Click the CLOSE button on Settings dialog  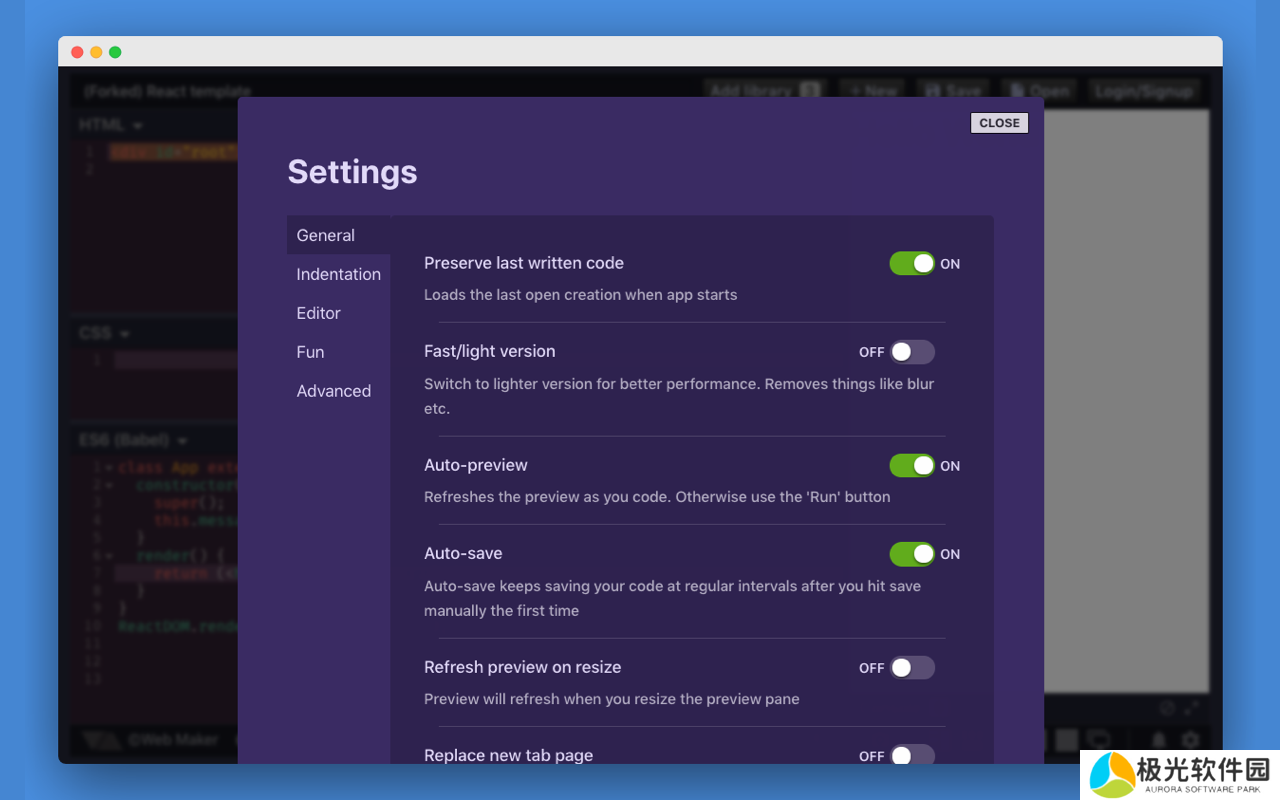999,122
